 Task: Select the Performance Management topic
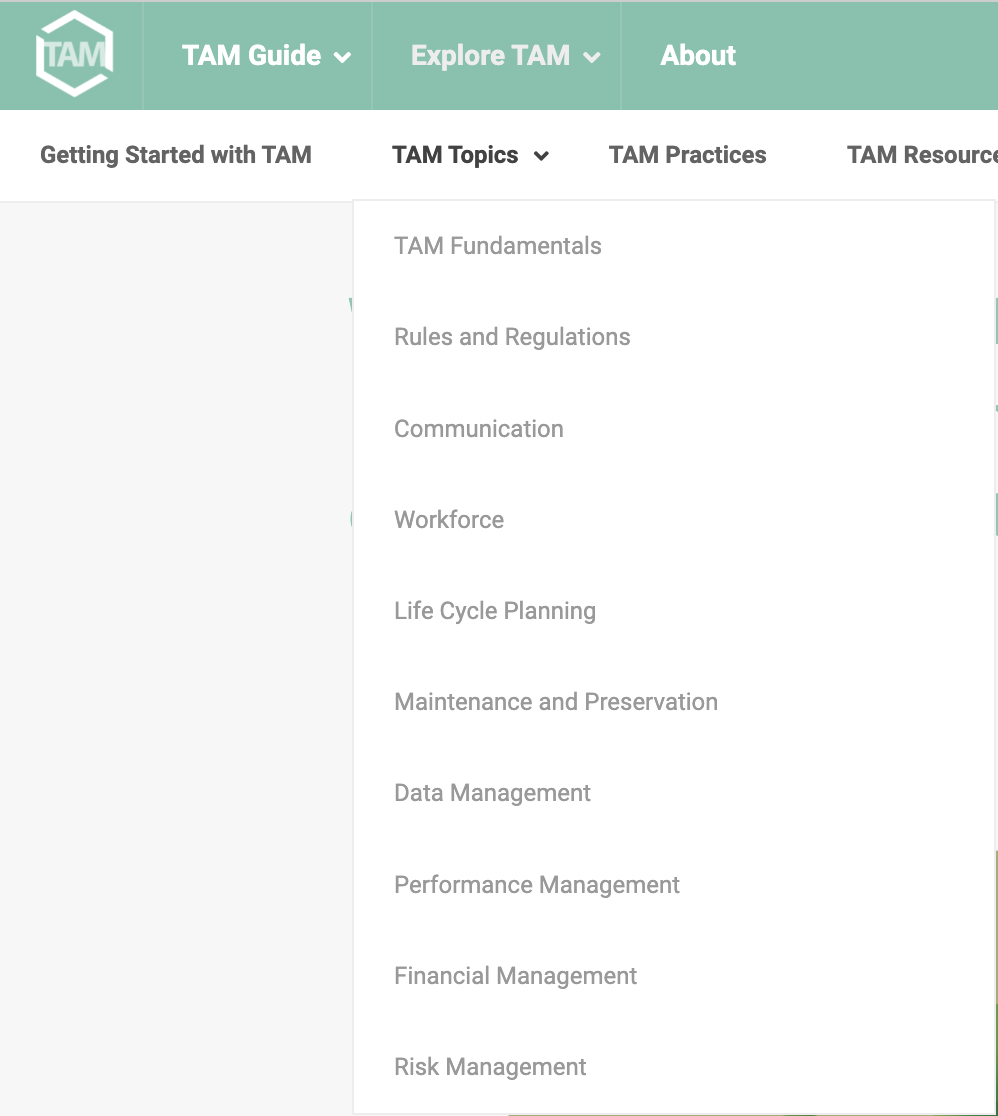coord(537,885)
